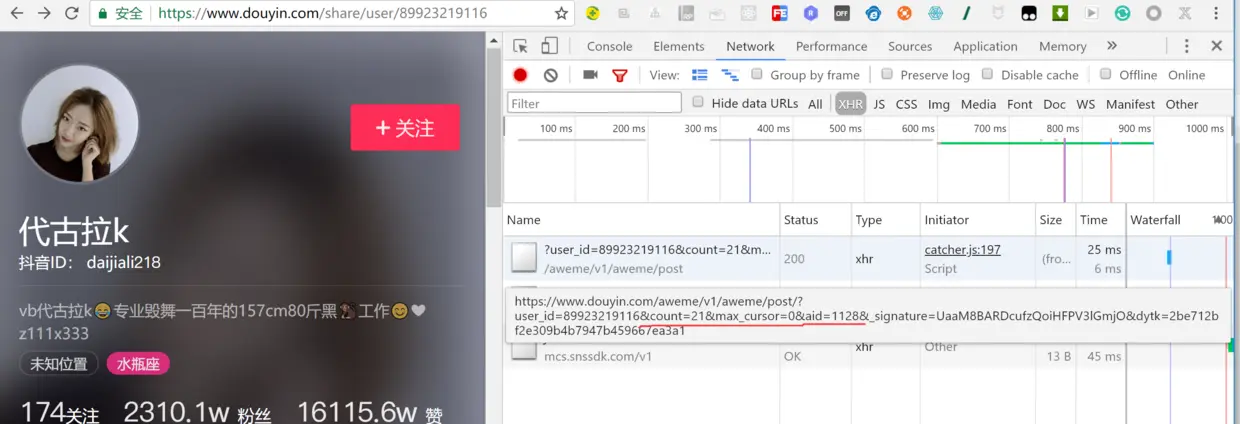Click the green download arrow extension
The height and width of the screenshot is (424, 1240).
tap(1060, 14)
